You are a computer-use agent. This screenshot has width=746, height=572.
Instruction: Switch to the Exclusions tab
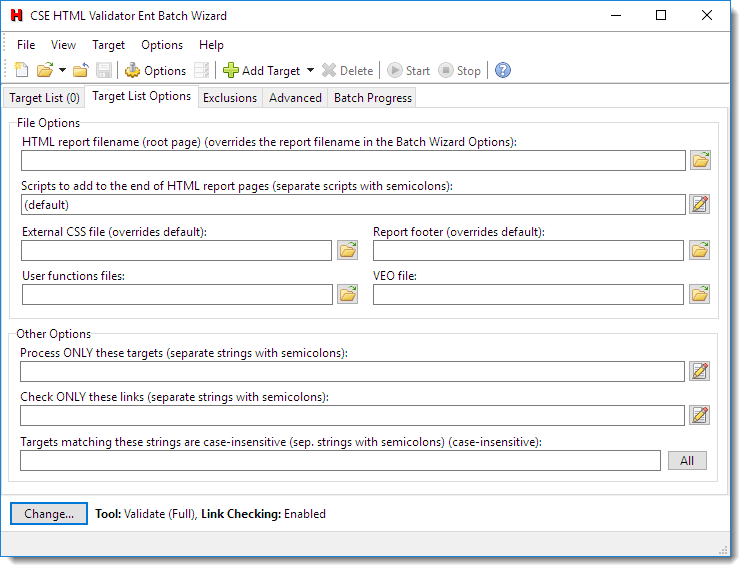point(230,98)
